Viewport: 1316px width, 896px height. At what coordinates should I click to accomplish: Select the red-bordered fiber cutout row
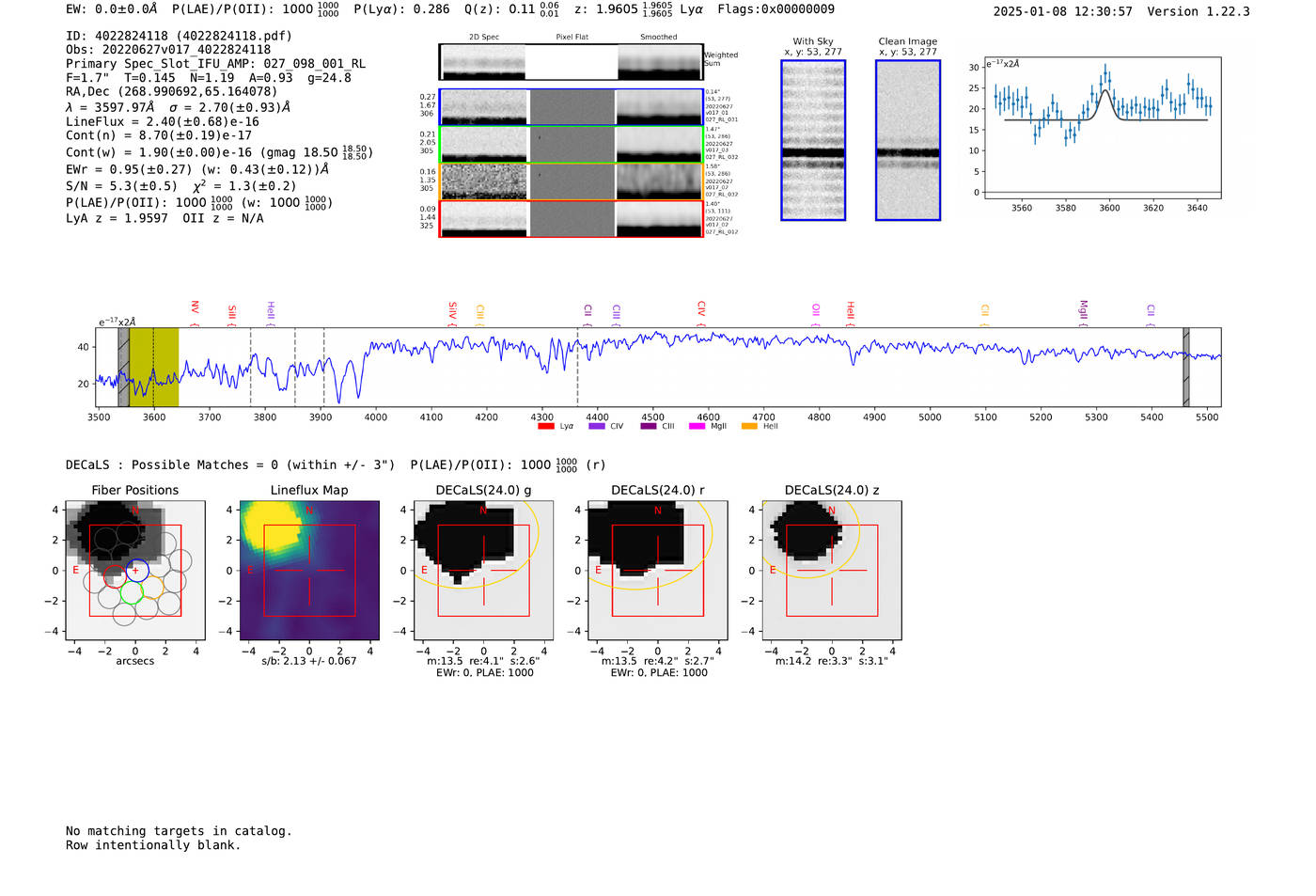click(571, 219)
